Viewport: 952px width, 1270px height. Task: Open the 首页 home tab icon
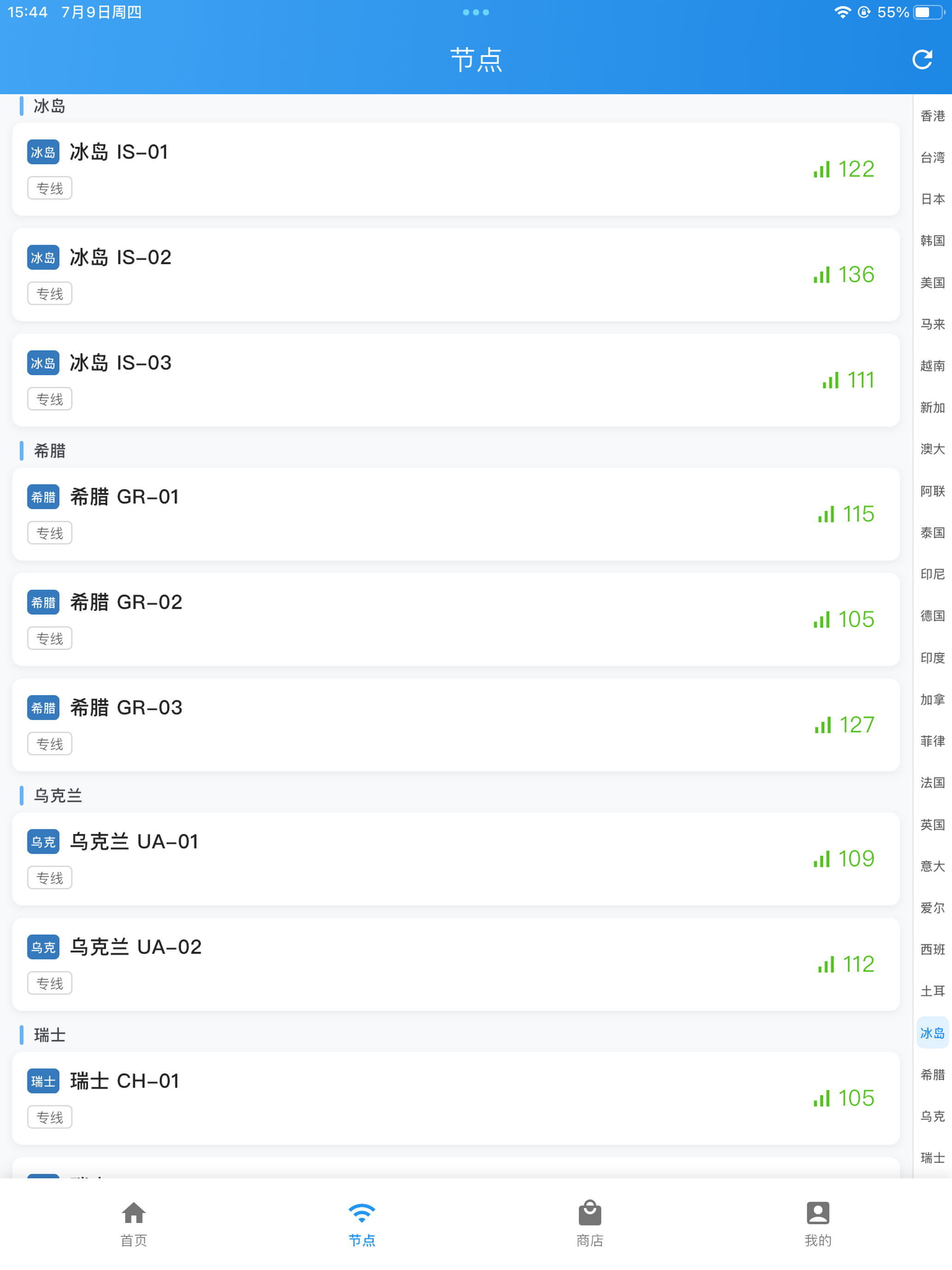[134, 1213]
